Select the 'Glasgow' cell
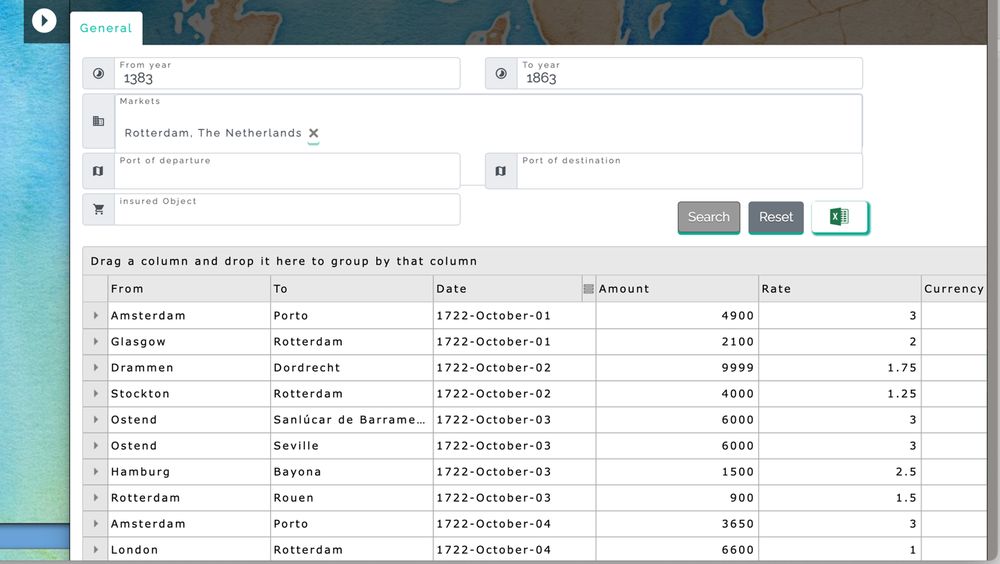This screenshot has height=564, width=1000. pyautogui.click(x=189, y=341)
